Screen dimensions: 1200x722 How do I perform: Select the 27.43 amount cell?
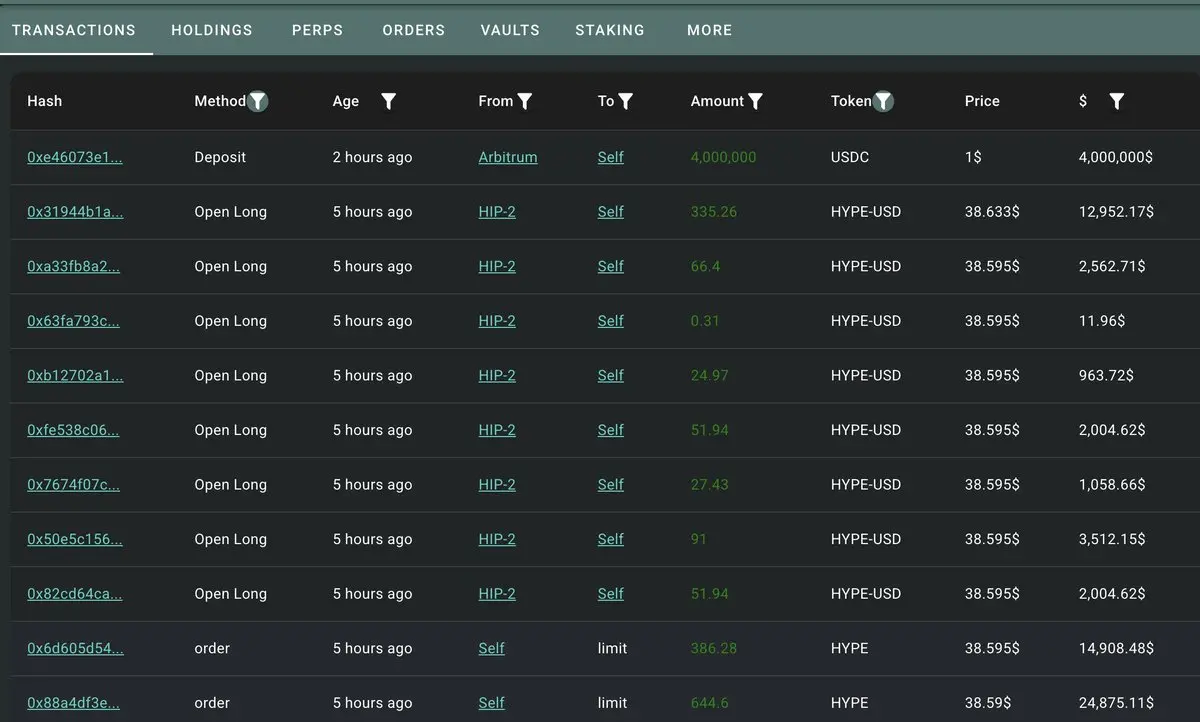pos(710,484)
